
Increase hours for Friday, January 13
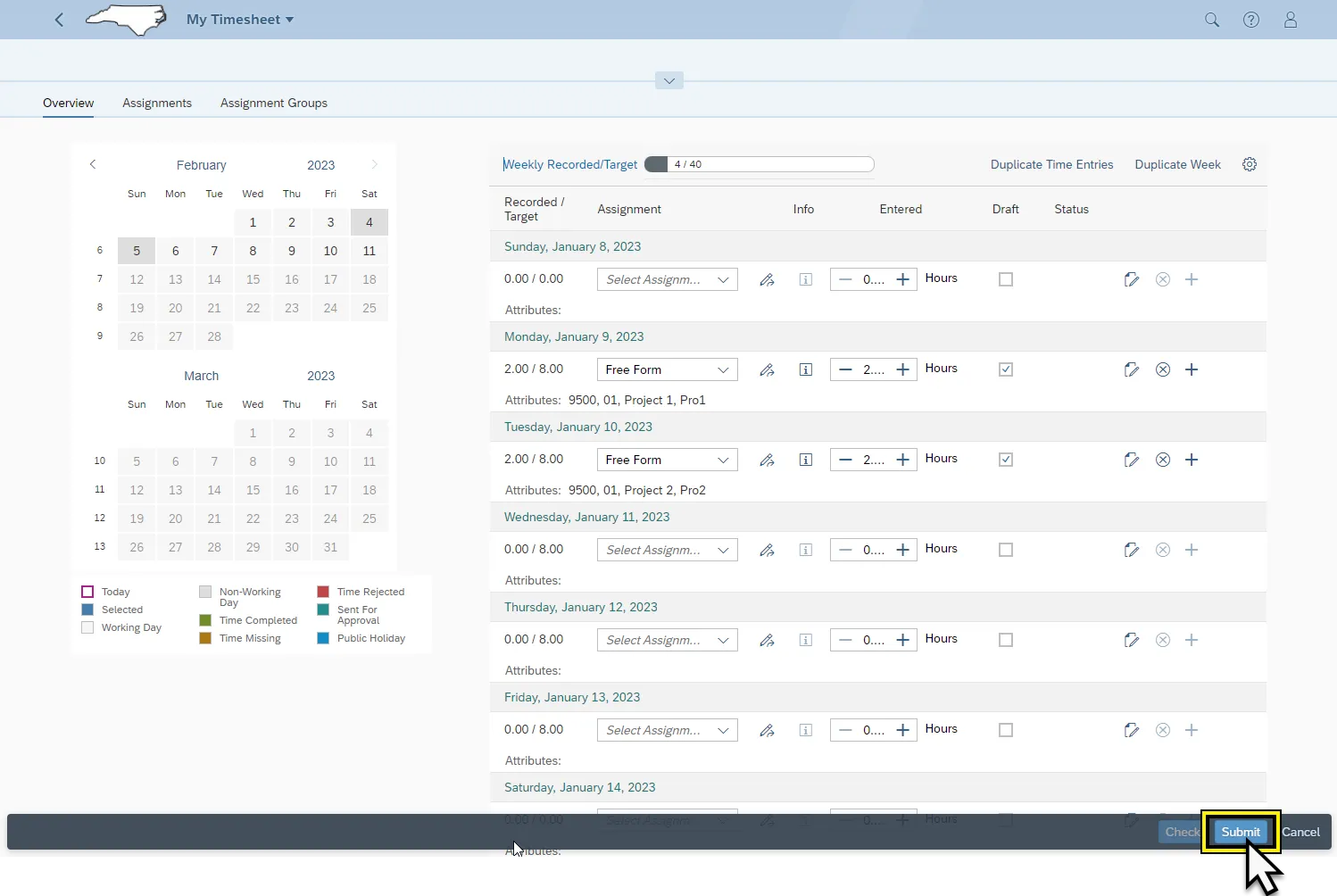(x=903, y=730)
